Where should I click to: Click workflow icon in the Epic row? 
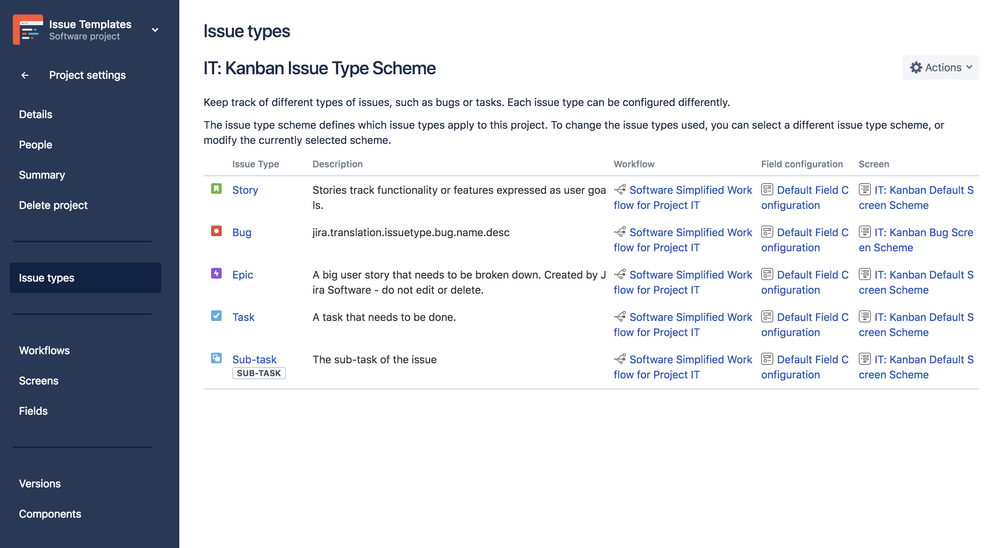coord(620,274)
